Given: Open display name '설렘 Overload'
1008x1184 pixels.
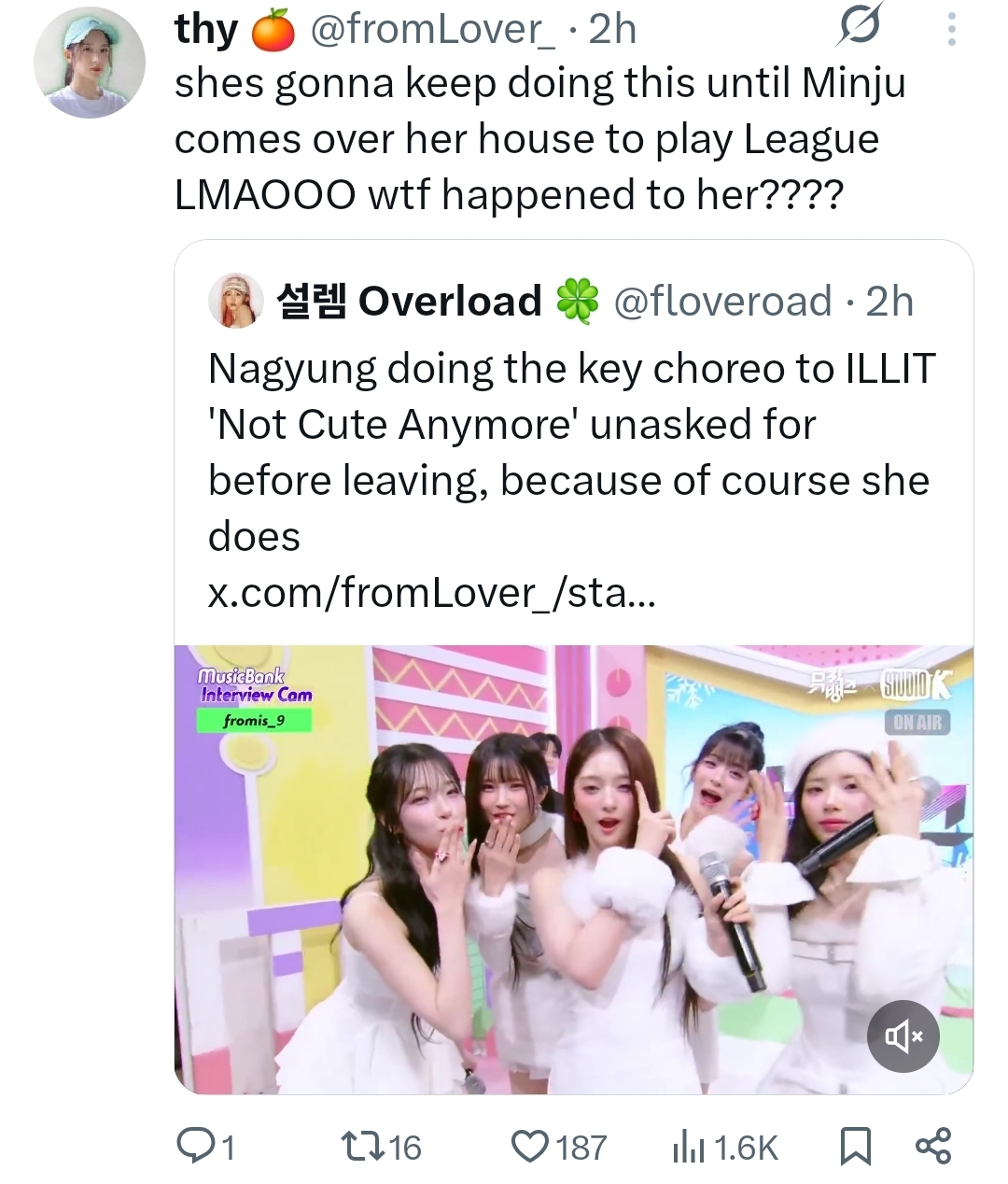Looking at the screenshot, I should (x=409, y=301).
